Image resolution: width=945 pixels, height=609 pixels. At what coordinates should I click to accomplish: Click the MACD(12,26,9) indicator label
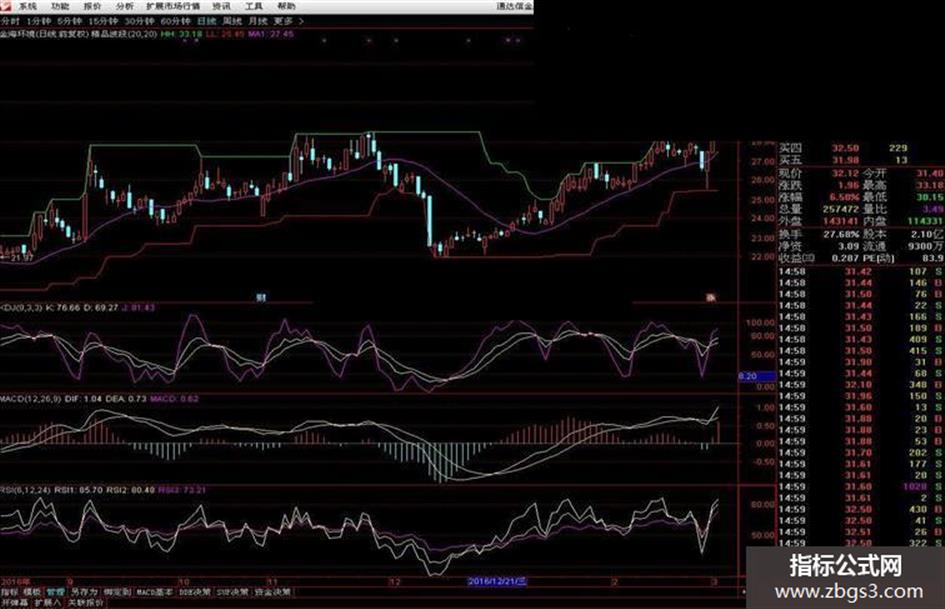coord(30,399)
